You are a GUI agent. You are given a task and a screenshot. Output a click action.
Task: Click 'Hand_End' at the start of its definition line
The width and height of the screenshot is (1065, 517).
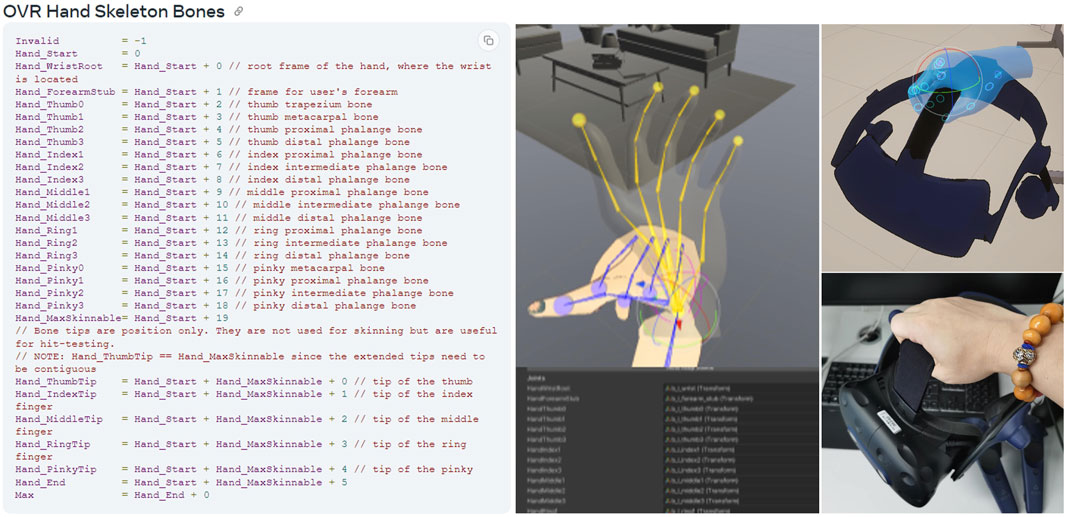point(40,482)
